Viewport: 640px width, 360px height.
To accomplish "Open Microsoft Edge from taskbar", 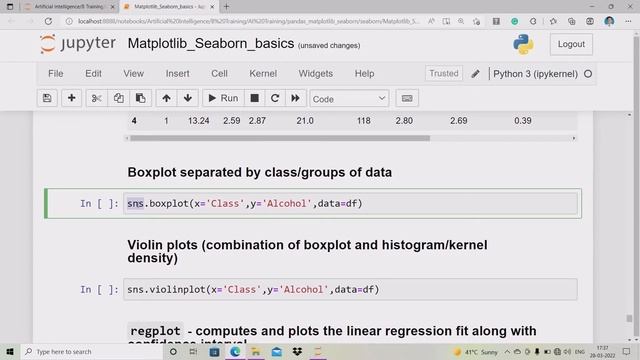I will pos(235,351).
